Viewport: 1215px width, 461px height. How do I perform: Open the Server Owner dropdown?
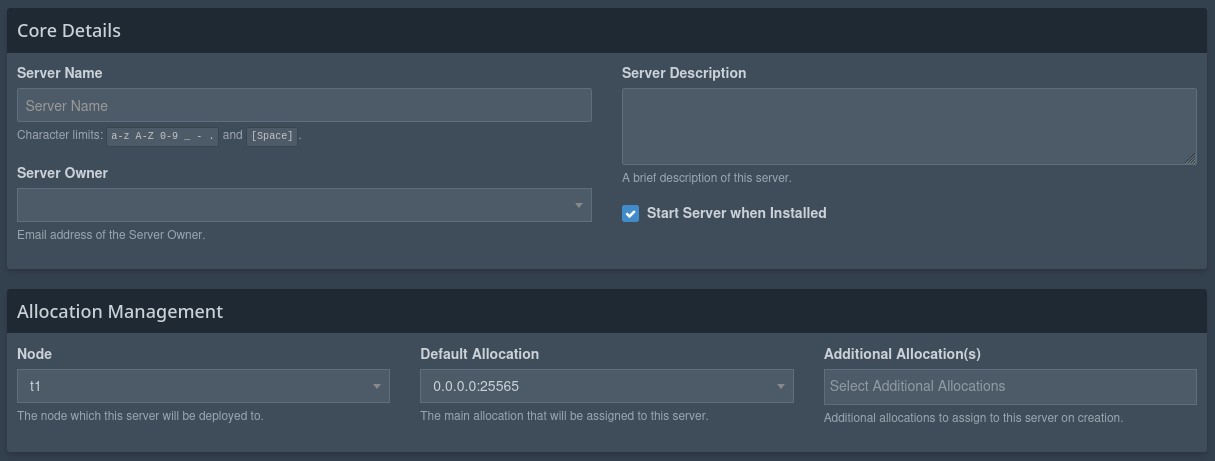[304, 205]
